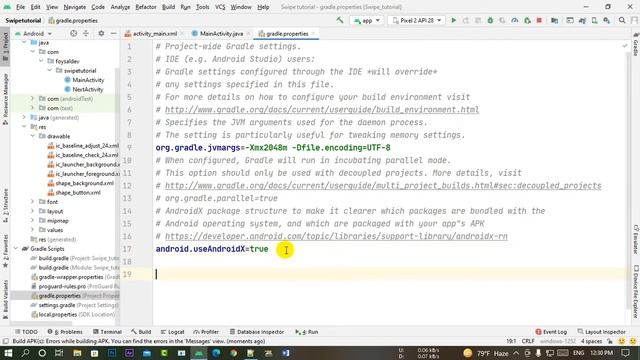The image size is (640, 360).
Task: Switch to activity_main.xml tab
Action: coord(154,34)
